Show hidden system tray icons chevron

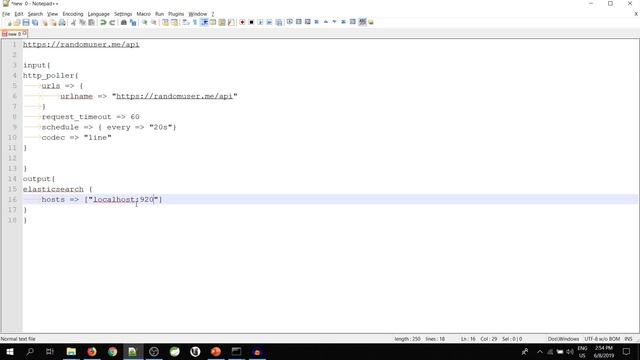tap(540, 351)
